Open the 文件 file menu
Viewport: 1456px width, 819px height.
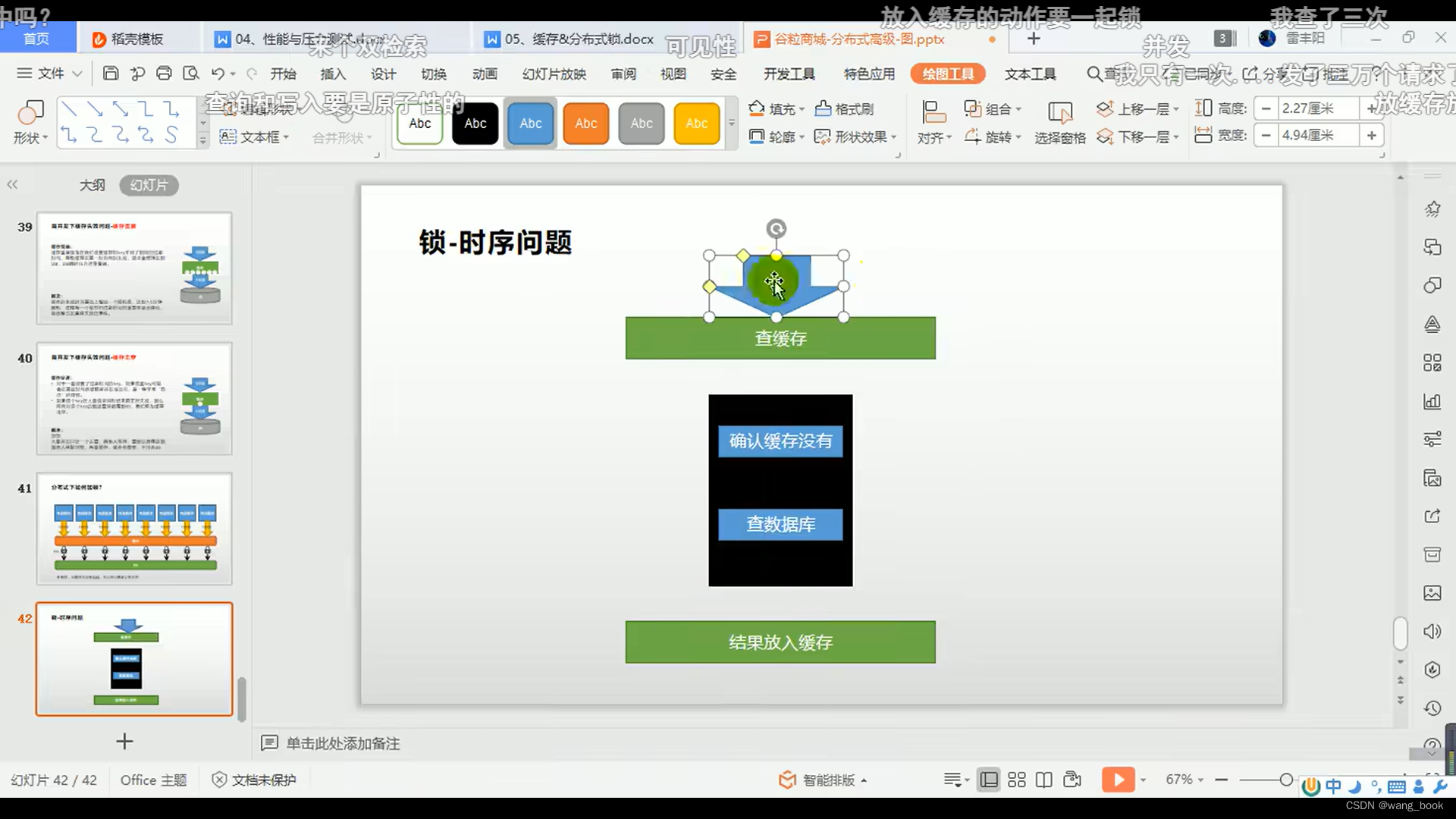click(x=50, y=74)
